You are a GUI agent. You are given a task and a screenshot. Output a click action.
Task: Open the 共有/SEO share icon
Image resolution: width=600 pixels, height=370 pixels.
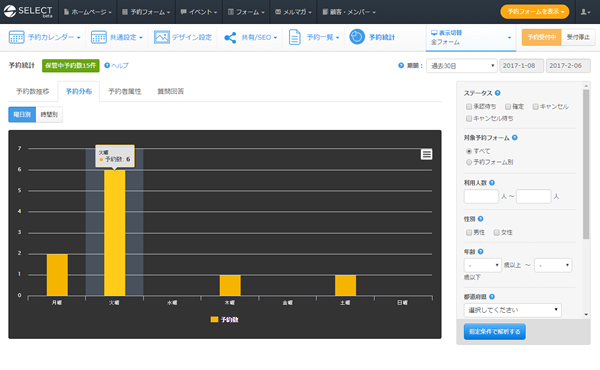(x=230, y=37)
